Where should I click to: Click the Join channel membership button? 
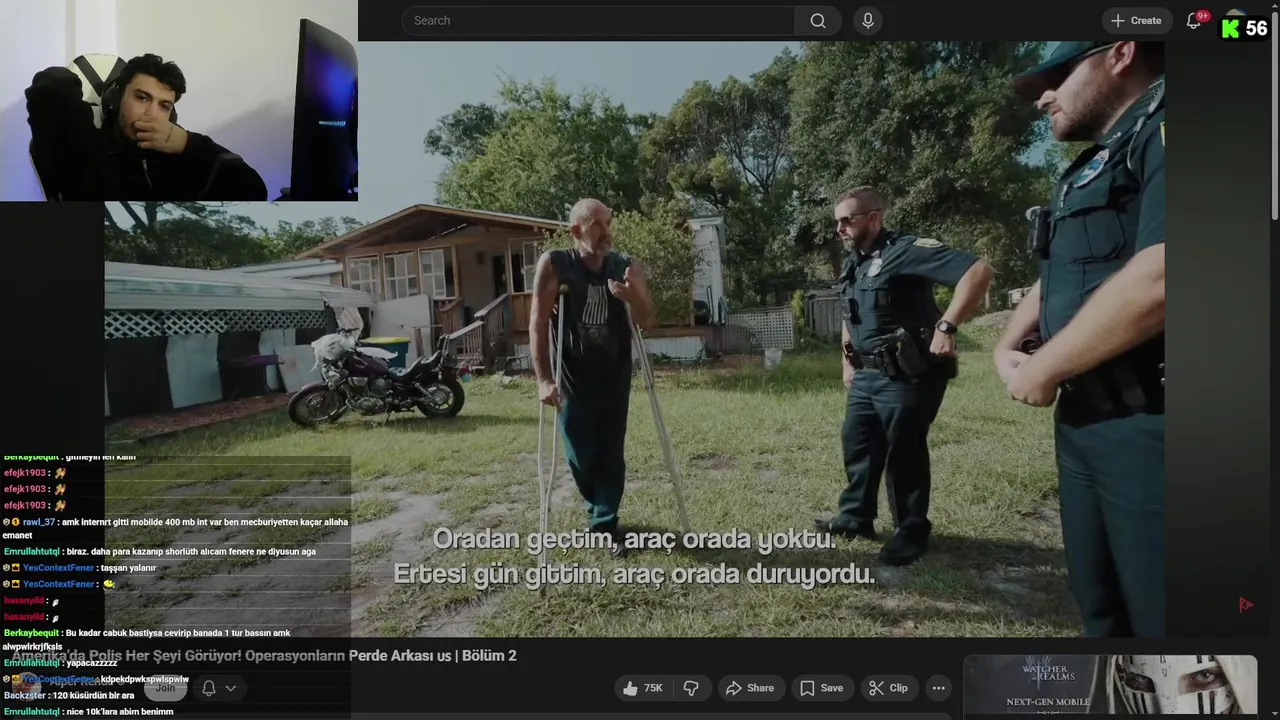coord(165,688)
